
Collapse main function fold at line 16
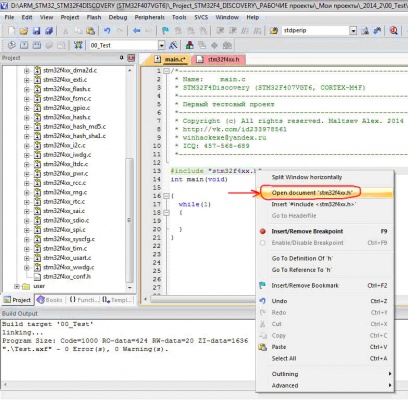(x=167, y=196)
